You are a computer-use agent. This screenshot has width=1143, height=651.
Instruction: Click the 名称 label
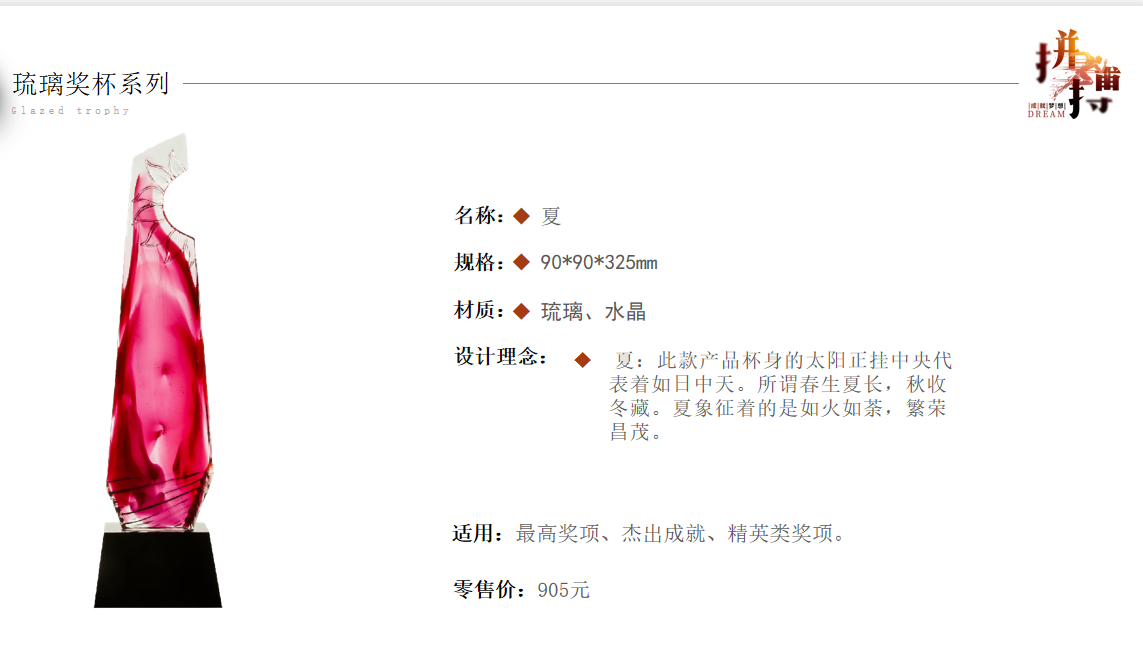(x=479, y=216)
